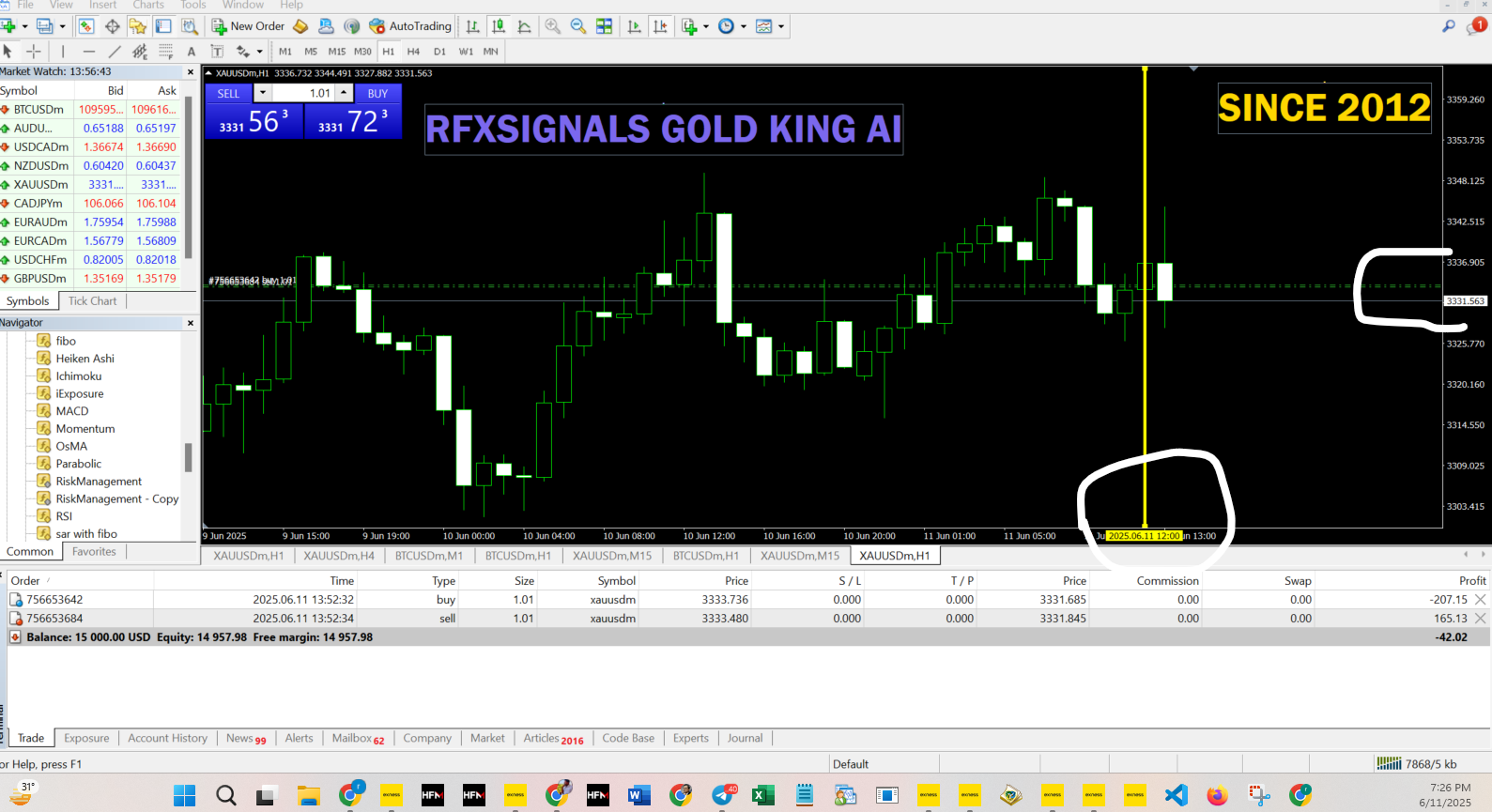Image resolution: width=1492 pixels, height=812 pixels.
Task: Open BTCUSDm,M1 chart tab
Action: [x=429, y=556]
